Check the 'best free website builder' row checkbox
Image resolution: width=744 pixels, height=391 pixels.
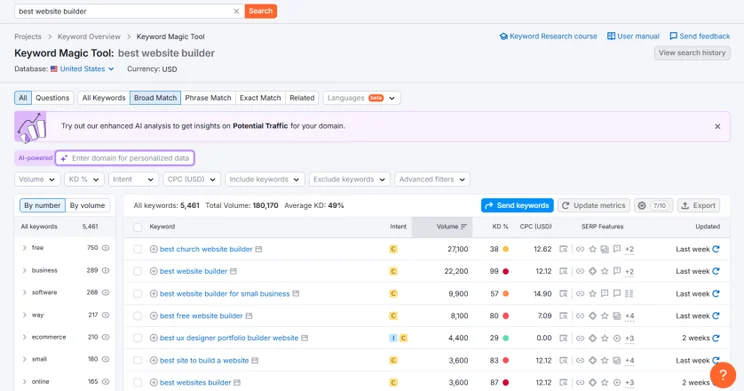[x=138, y=316]
